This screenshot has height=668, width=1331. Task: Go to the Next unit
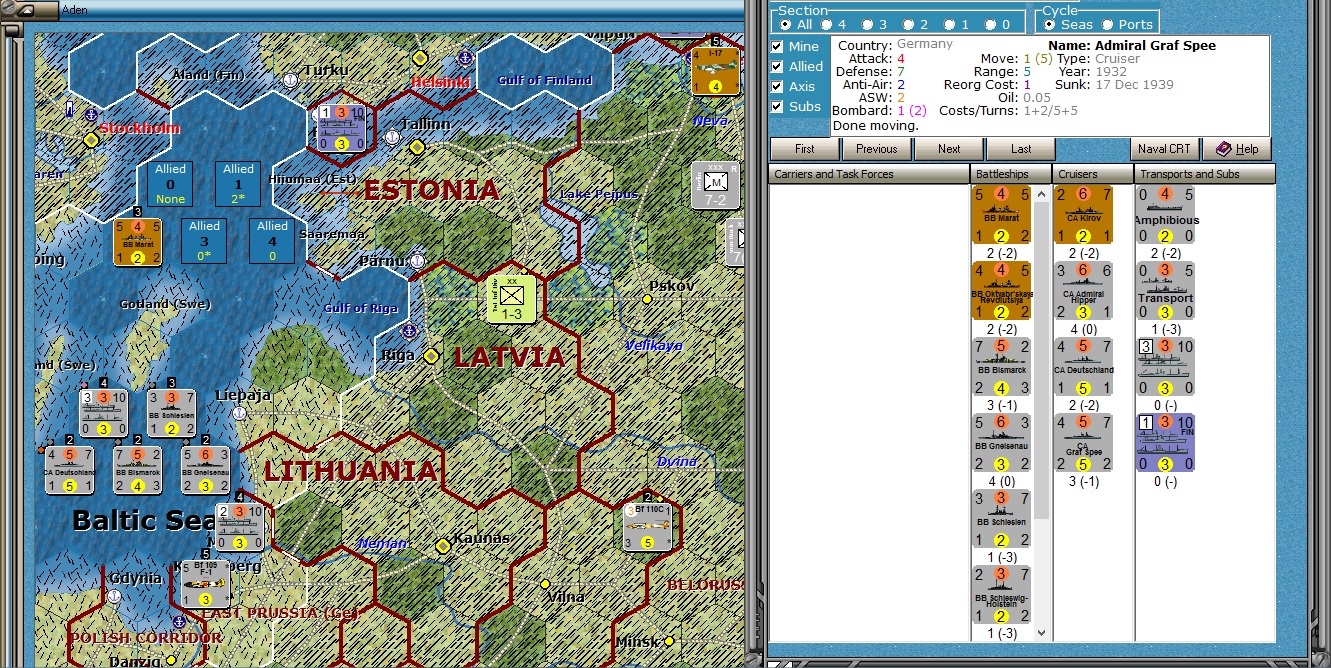tap(949, 149)
